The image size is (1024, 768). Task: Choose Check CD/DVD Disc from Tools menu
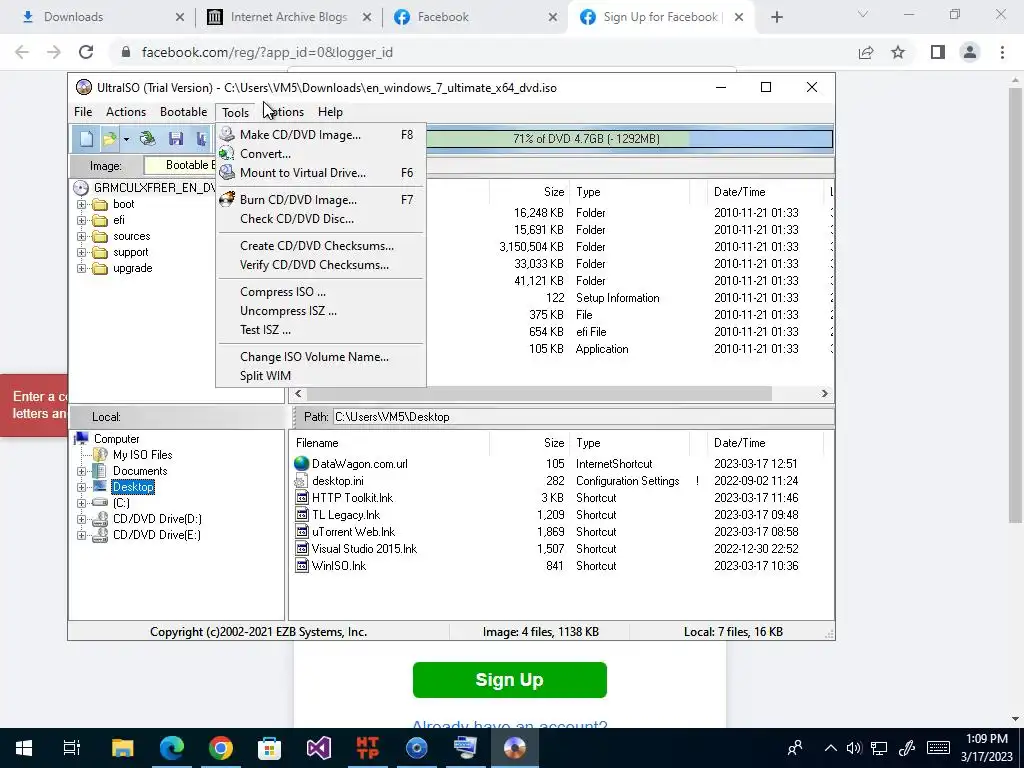[296, 219]
